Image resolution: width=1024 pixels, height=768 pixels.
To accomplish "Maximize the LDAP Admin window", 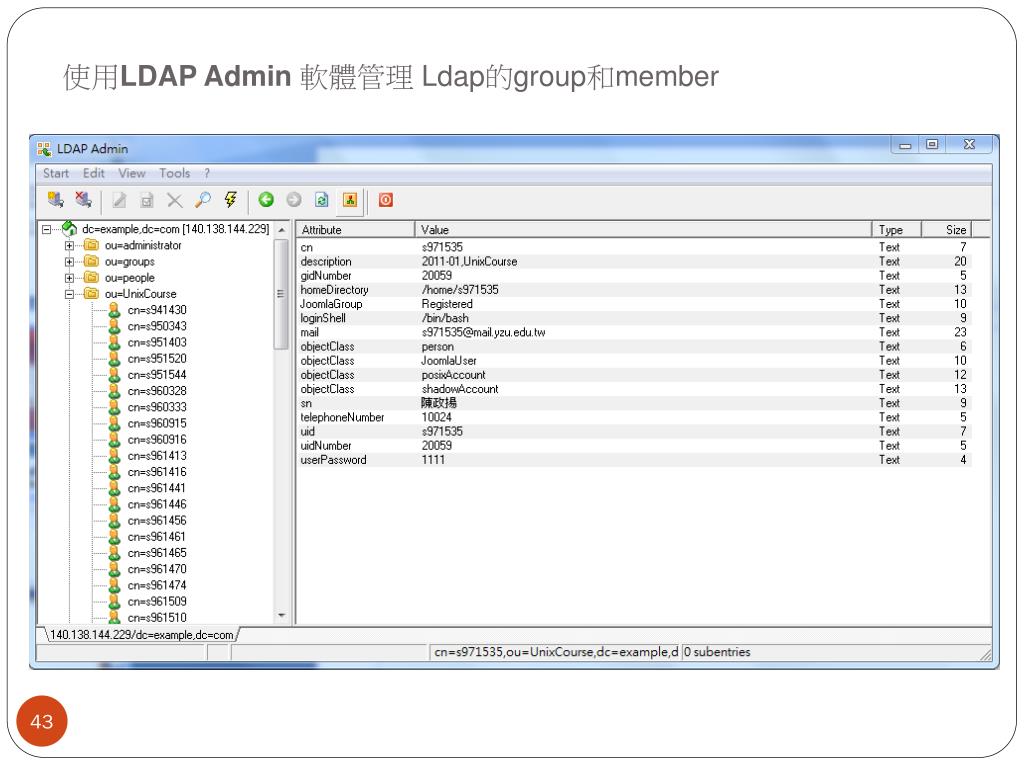I will [932, 145].
